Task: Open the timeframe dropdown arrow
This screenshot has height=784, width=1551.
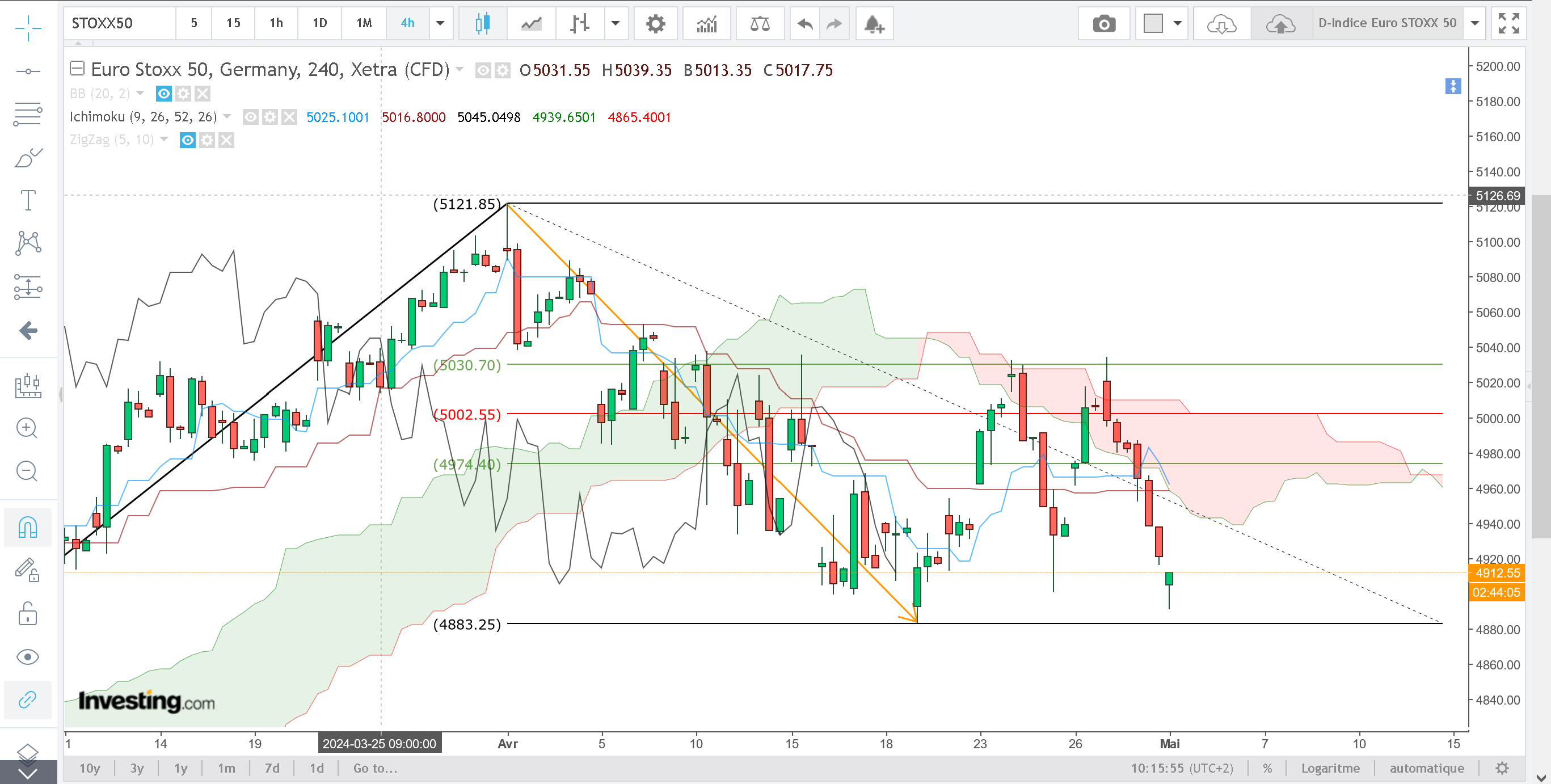Action: [x=440, y=23]
